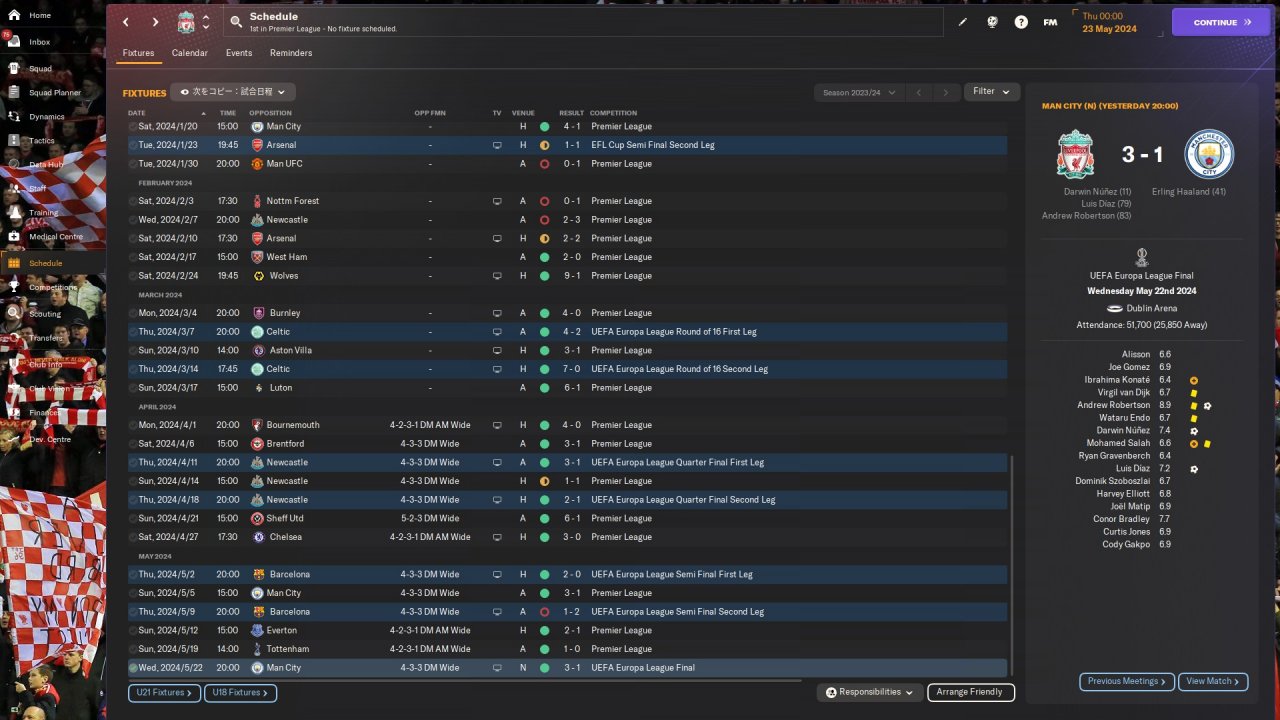Click Conor Bradley in the ratings list

pos(1121,519)
